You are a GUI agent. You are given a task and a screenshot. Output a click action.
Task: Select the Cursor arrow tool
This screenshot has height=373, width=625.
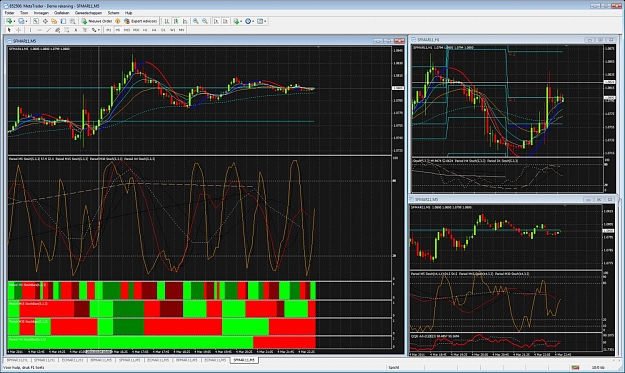(x=9, y=30)
